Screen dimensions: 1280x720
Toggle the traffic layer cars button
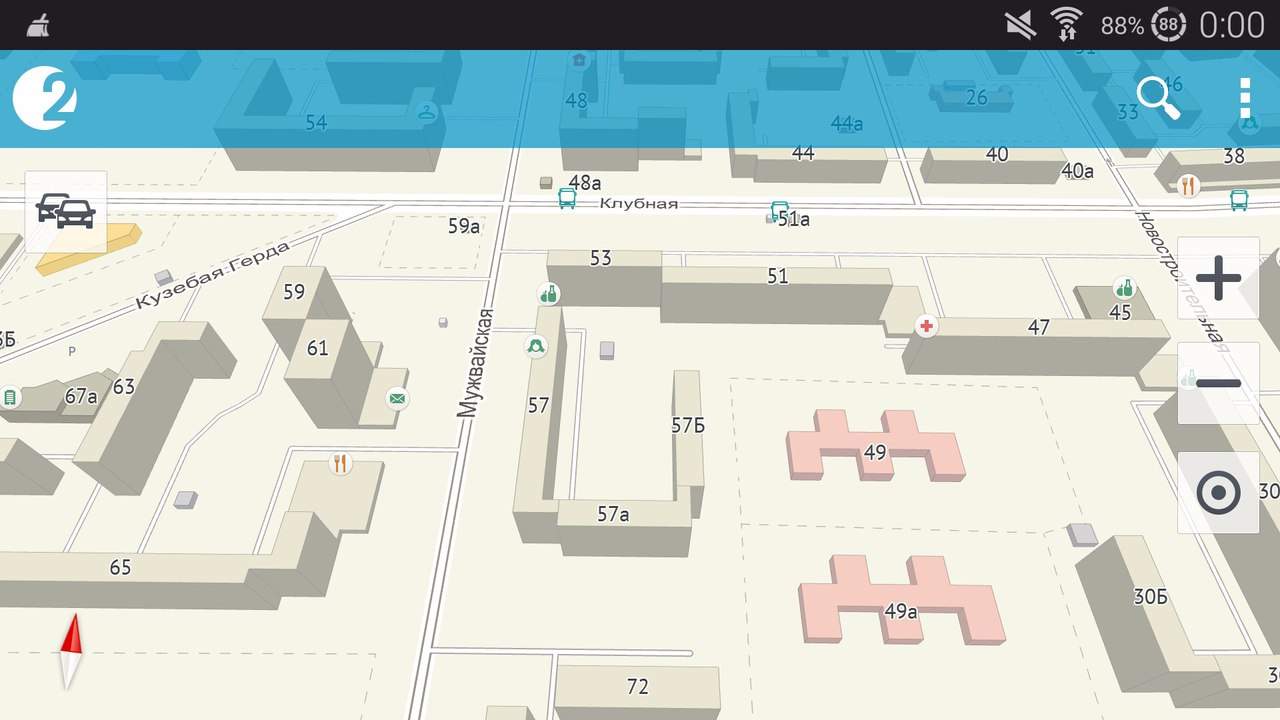tap(66, 211)
